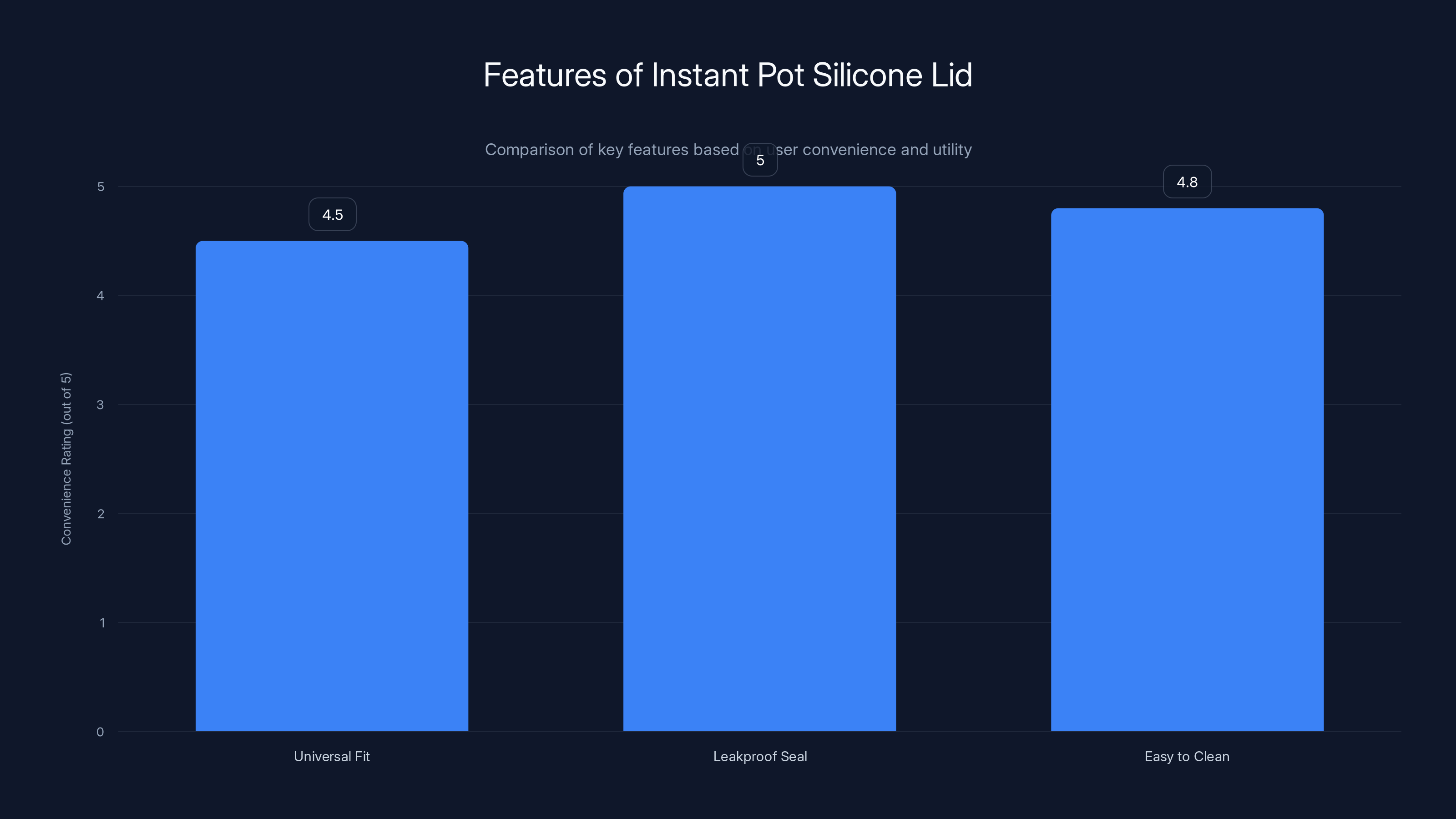Click the Convenience Rating y-axis title
Image resolution: width=1456 pixels, height=819 pixels.
[66, 458]
